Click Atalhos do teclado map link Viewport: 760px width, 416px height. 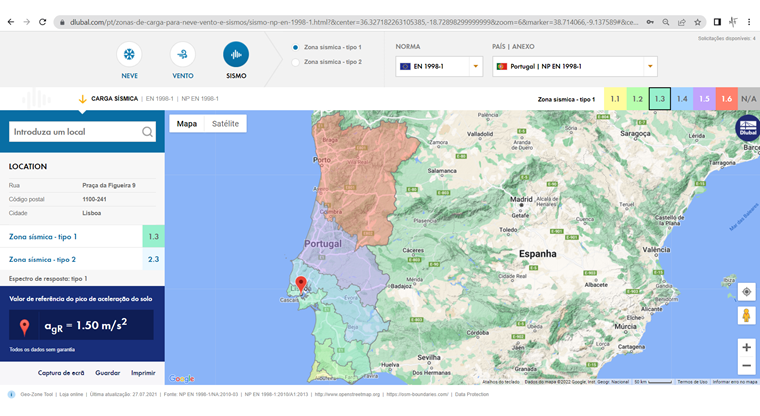point(501,382)
